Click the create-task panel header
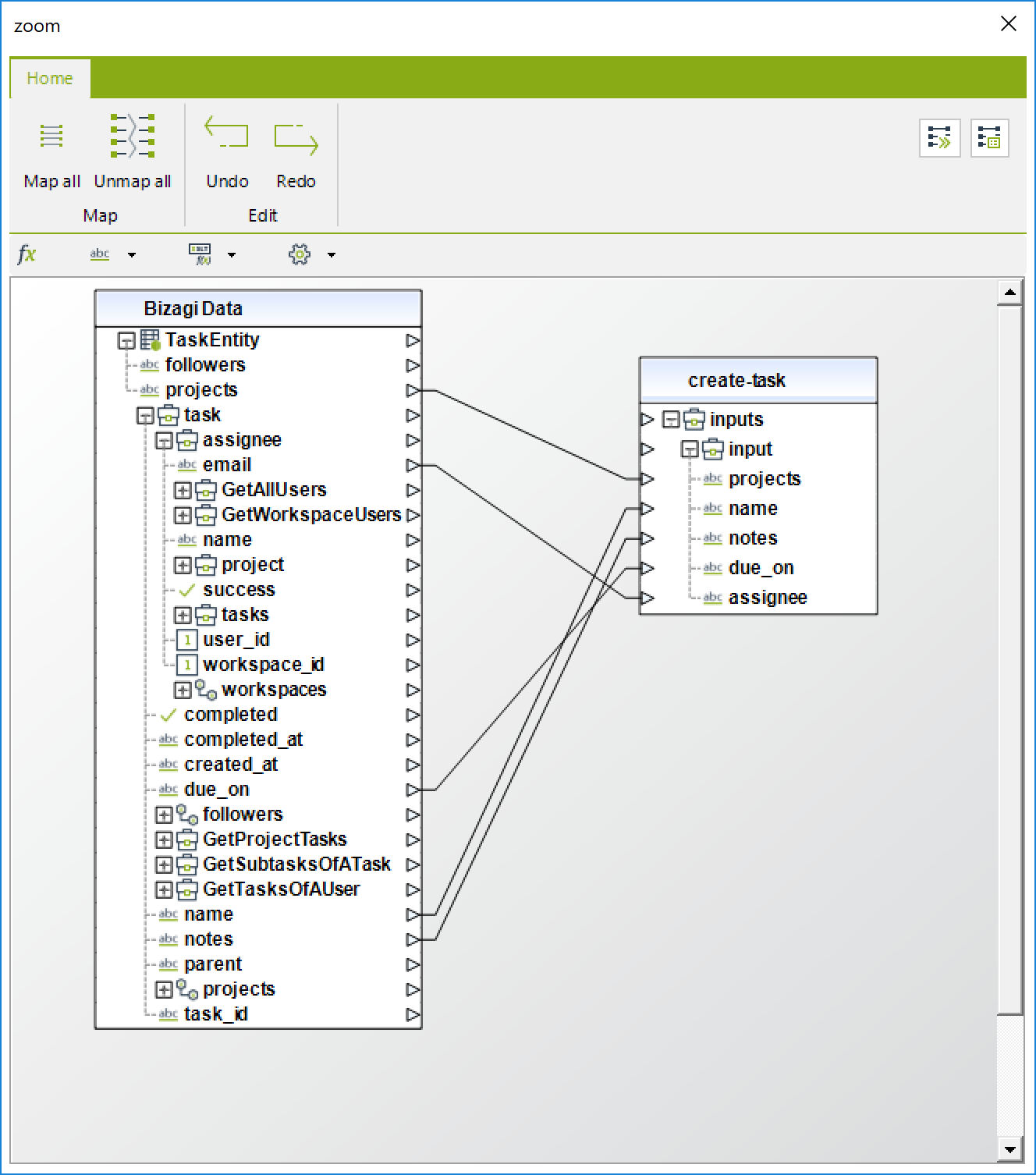The height and width of the screenshot is (1175, 1036). (758, 380)
